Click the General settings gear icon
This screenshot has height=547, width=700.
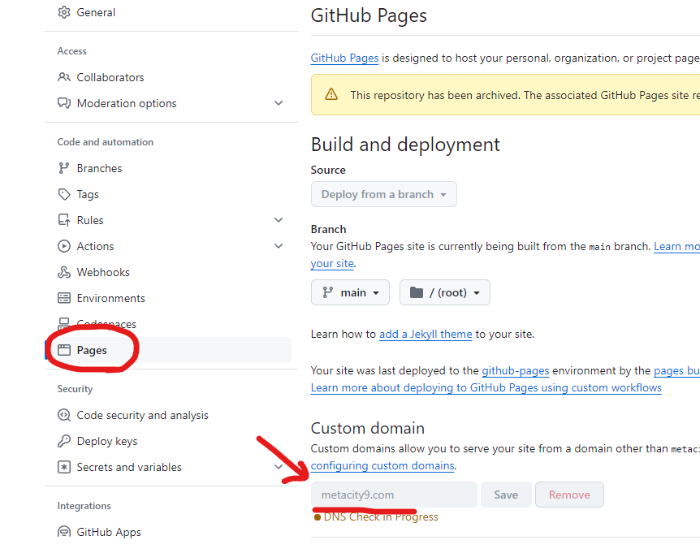coord(64,13)
